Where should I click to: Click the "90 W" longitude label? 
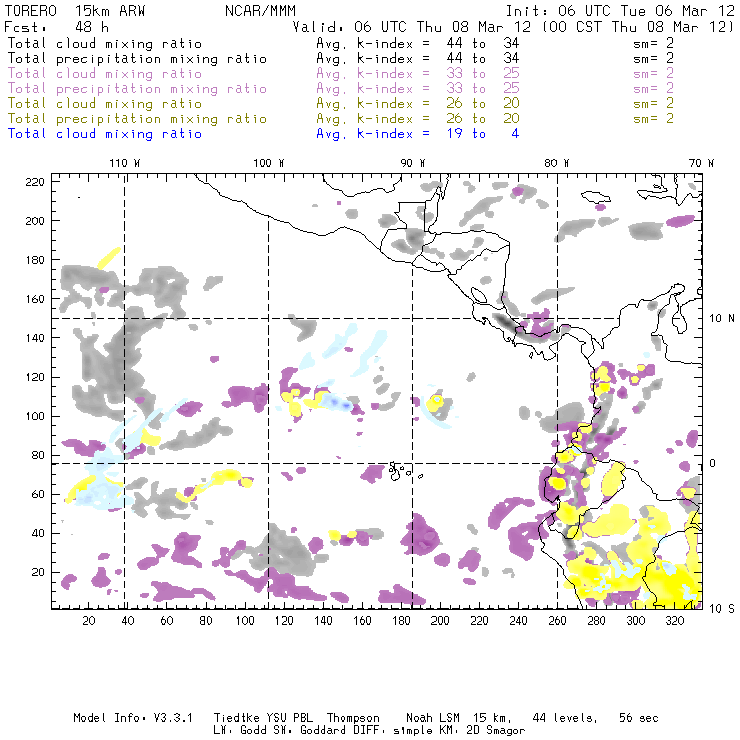click(413, 163)
